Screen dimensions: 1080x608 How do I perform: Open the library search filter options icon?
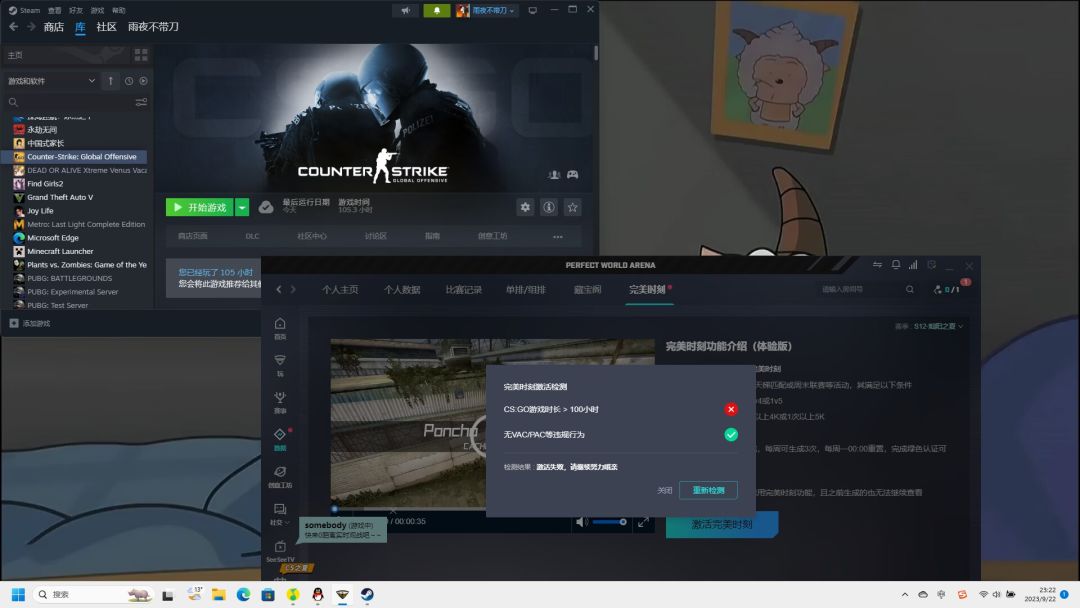pos(141,102)
